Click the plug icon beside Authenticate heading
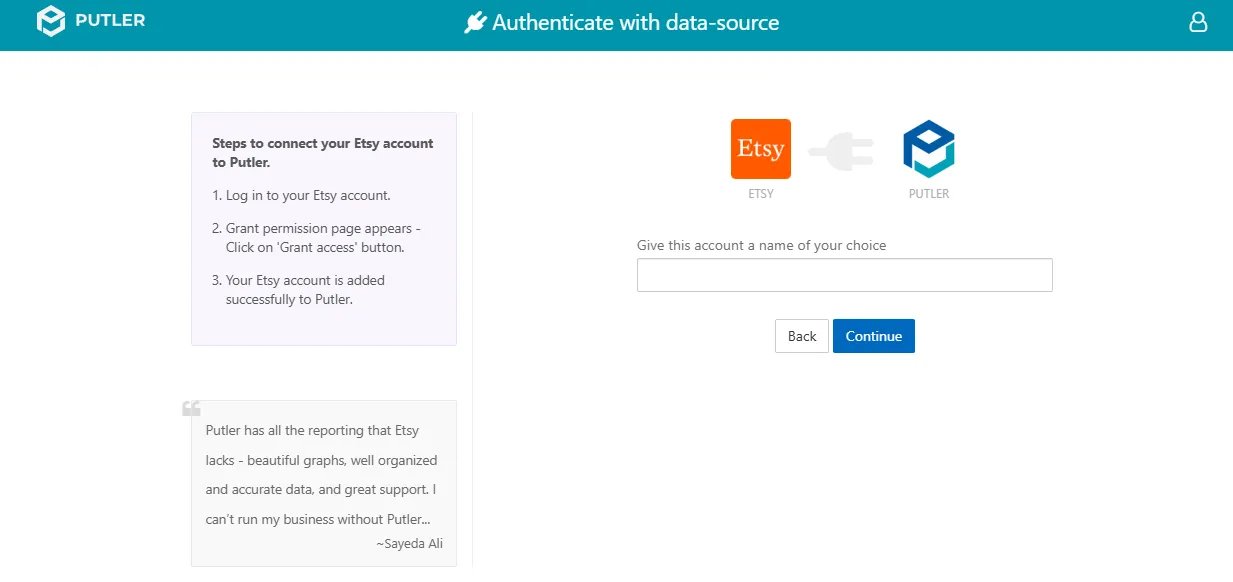The width and height of the screenshot is (1233, 582). (x=475, y=22)
